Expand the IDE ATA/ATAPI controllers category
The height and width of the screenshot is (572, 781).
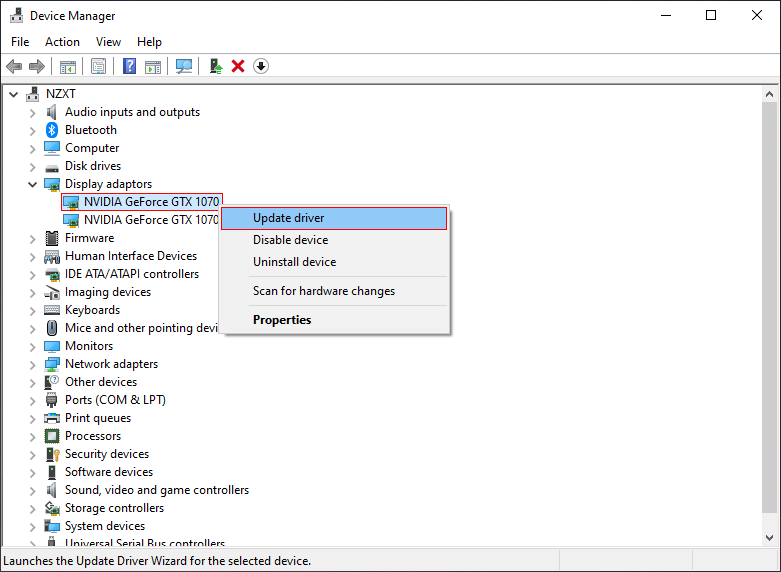coord(32,275)
